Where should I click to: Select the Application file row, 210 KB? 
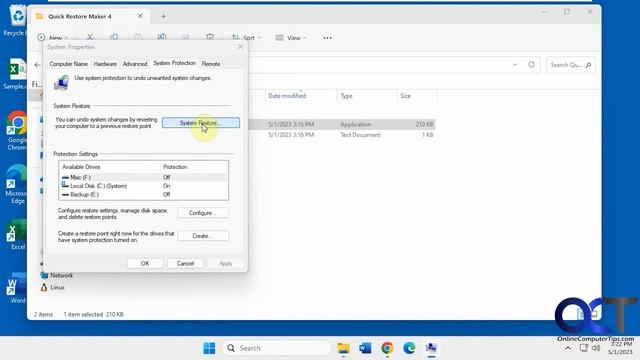[x=342, y=124]
